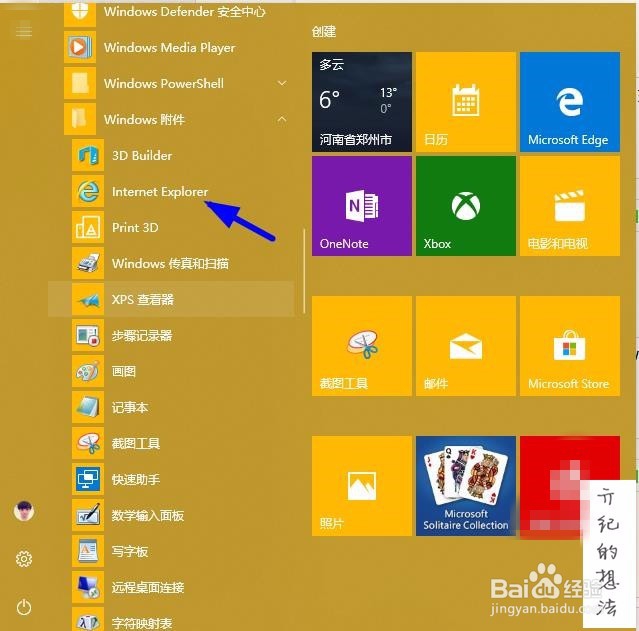Launch the Microsoft Store tile
Image resolution: width=639 pixels, height=631 pixels.
coord(570,346)
